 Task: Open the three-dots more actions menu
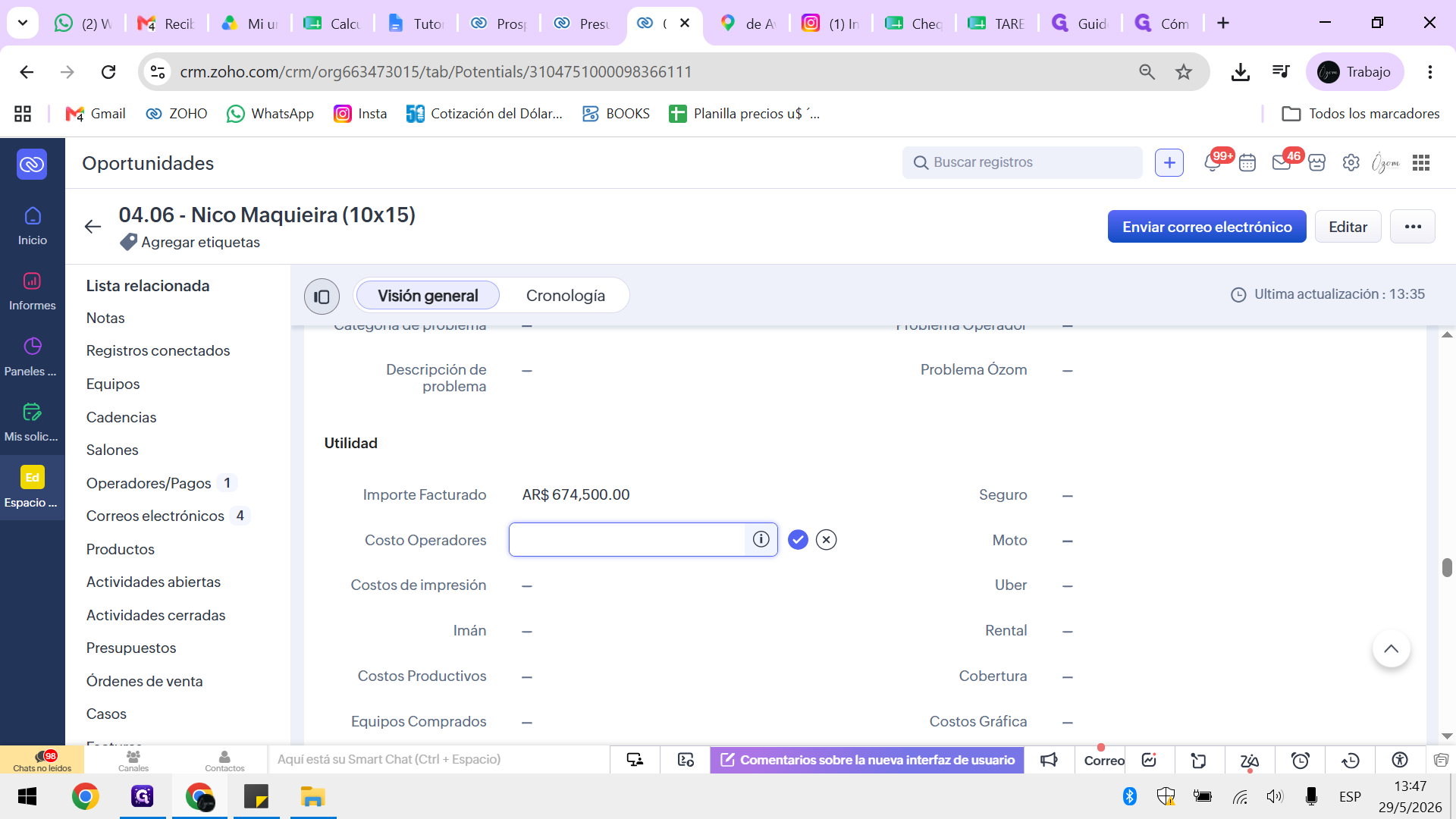(1412, 227)
